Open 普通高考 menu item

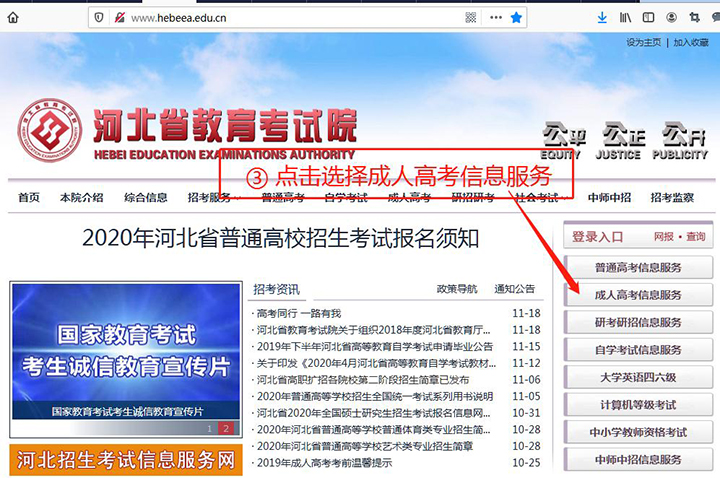click(283, 198)
